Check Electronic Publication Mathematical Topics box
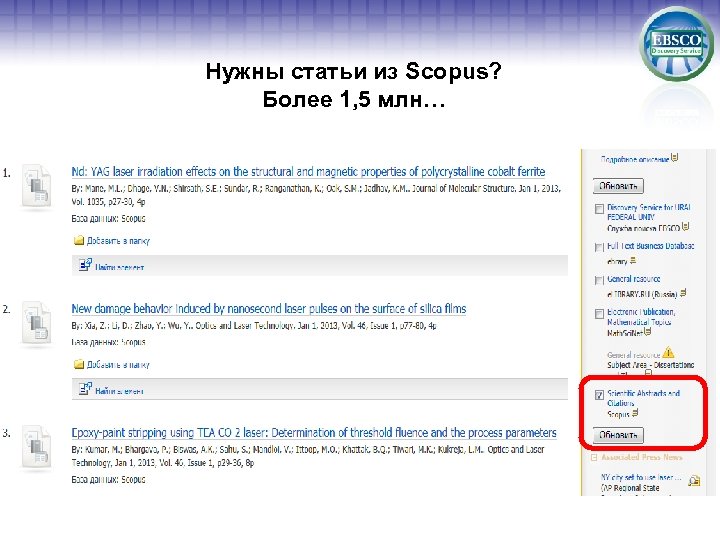Viewport: 720px width, 540px height. [x=599, y=314]
